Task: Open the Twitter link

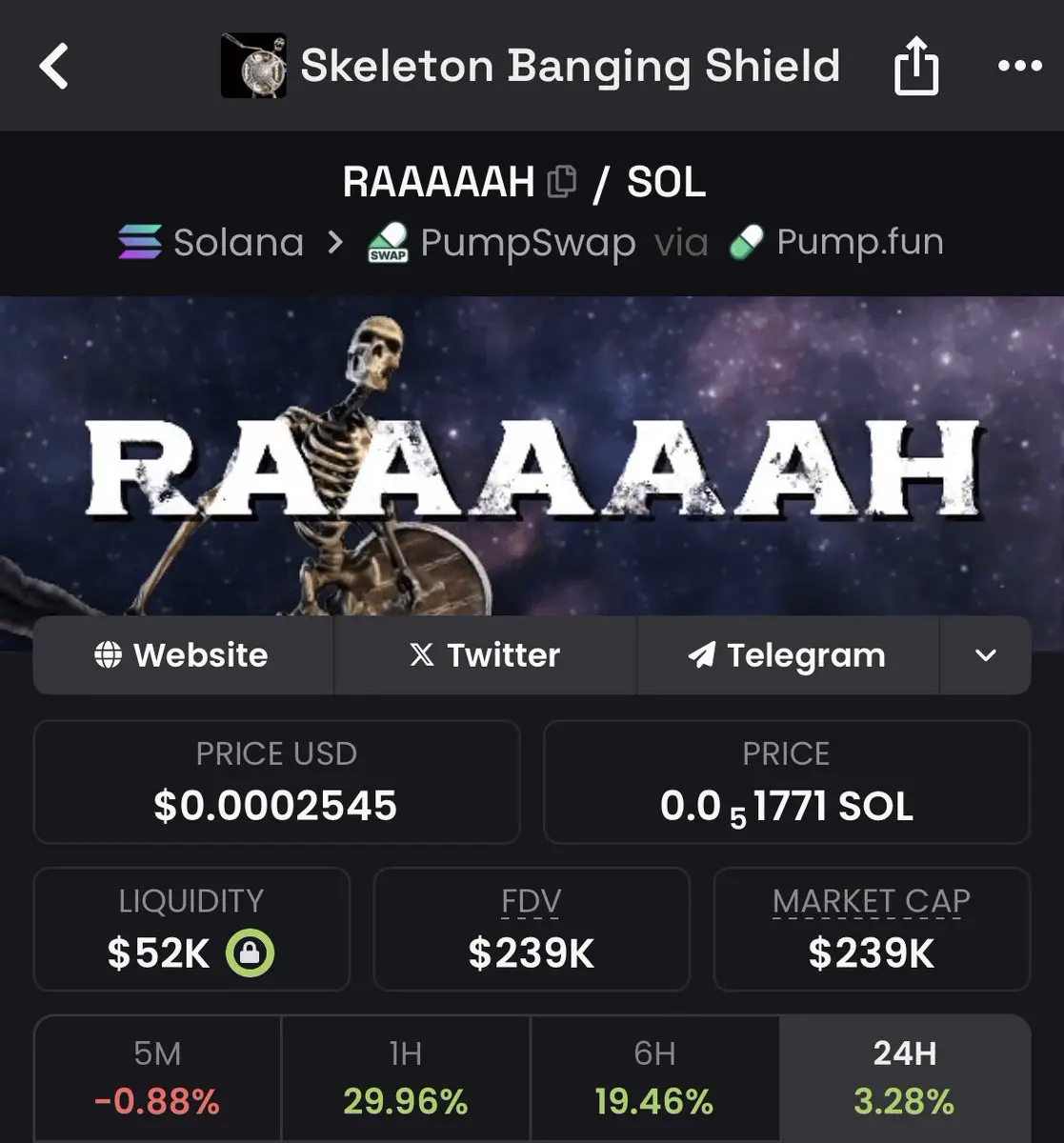Action: click(x=485, y=655)
